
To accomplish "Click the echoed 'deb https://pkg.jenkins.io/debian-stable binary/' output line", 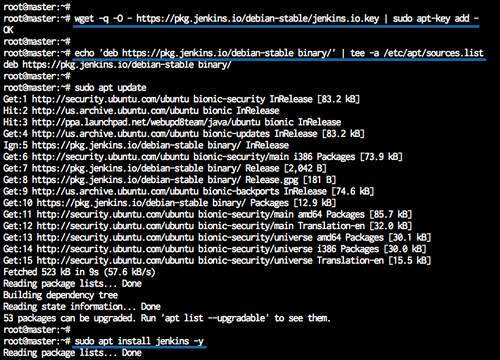I will click(117, 65).
